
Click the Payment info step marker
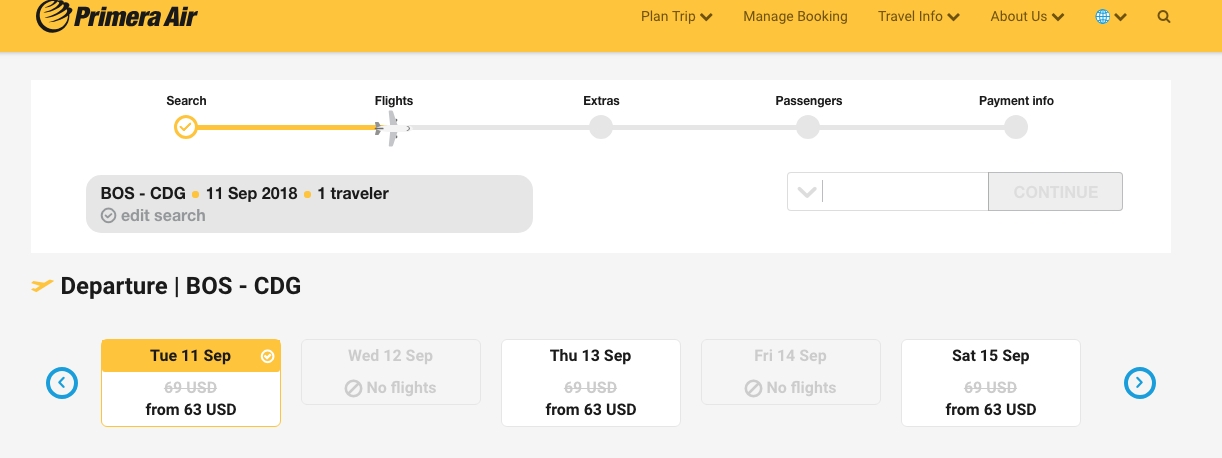click(x=1016, y=127)
